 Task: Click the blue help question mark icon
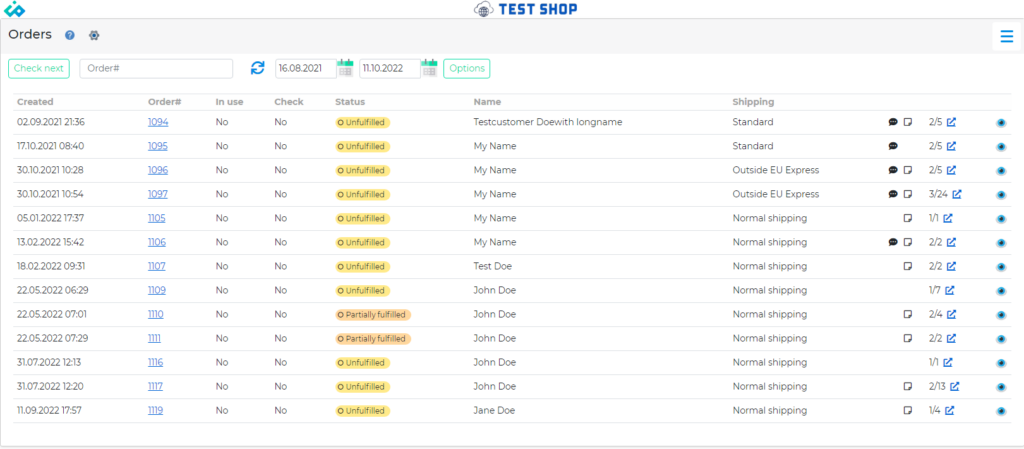coord(70,35)
